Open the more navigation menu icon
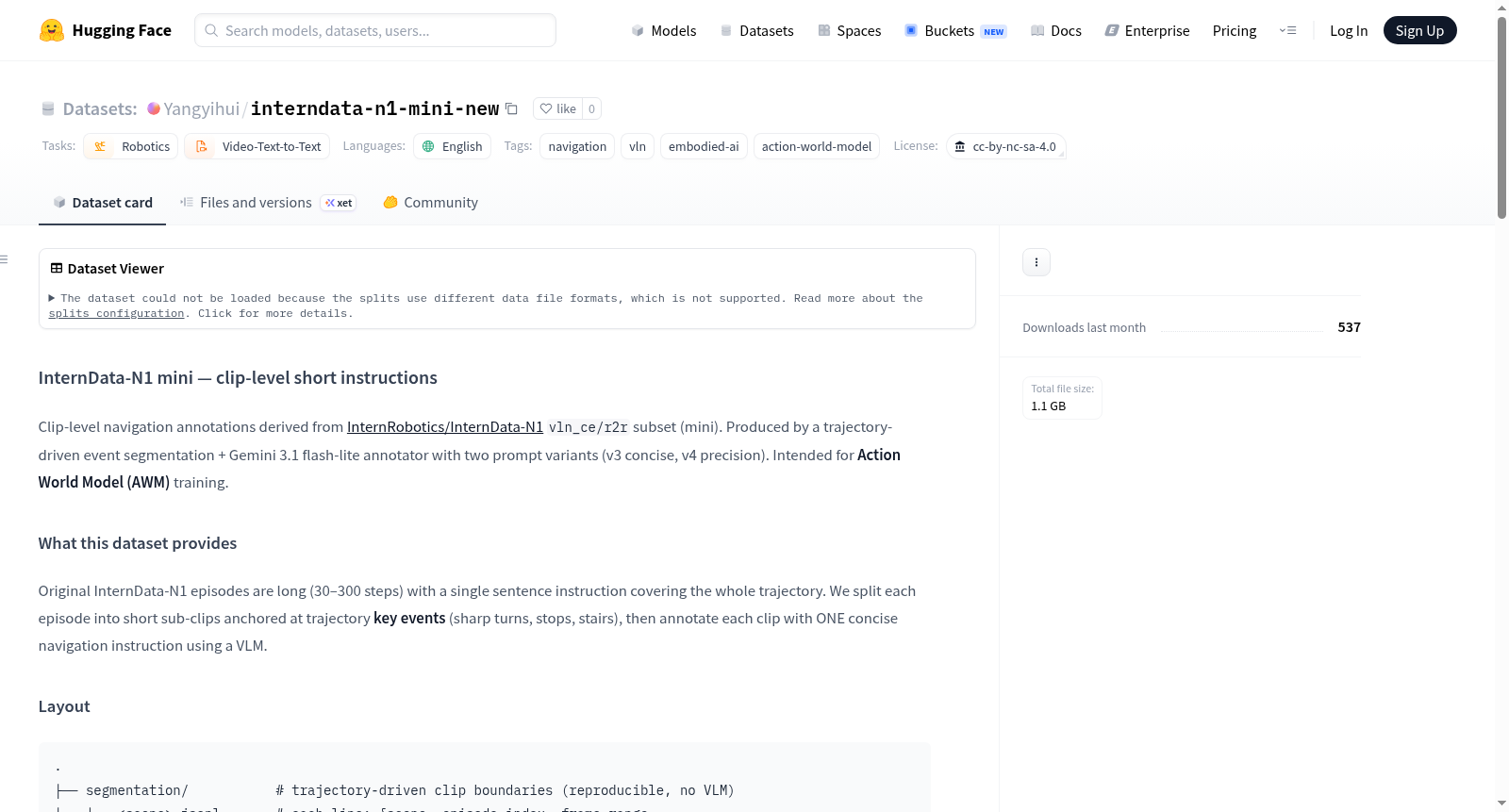 pos(1287,31)
